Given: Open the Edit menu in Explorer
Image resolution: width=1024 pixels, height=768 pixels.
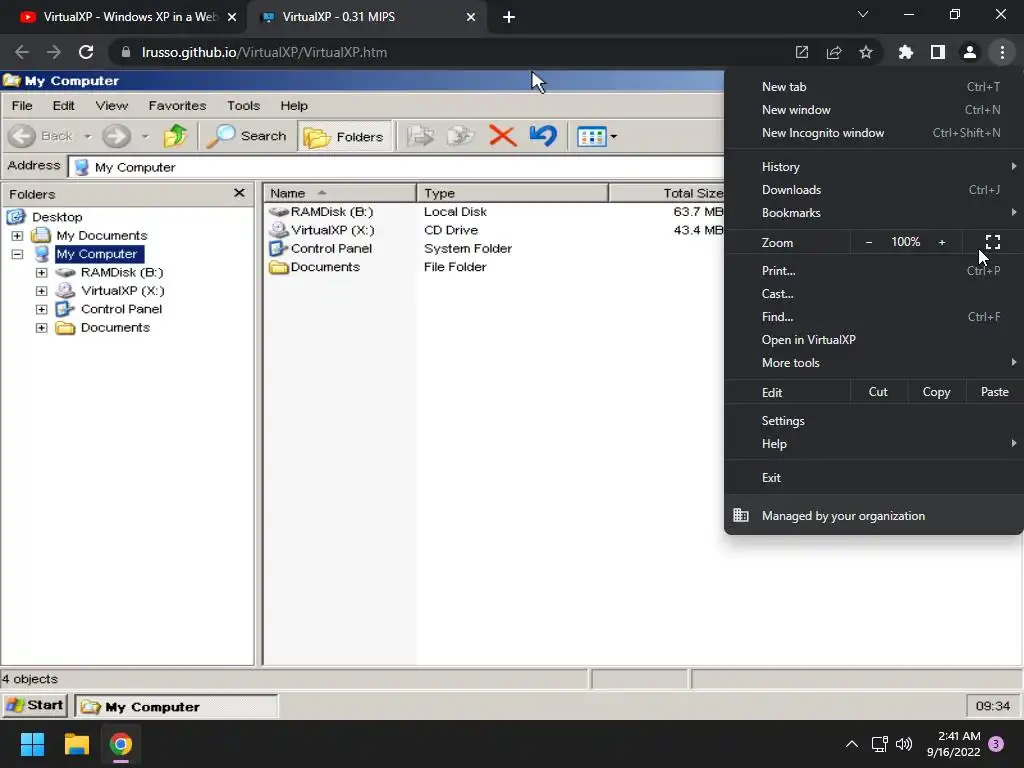Looking at the screenshot, I should point(63,105).
